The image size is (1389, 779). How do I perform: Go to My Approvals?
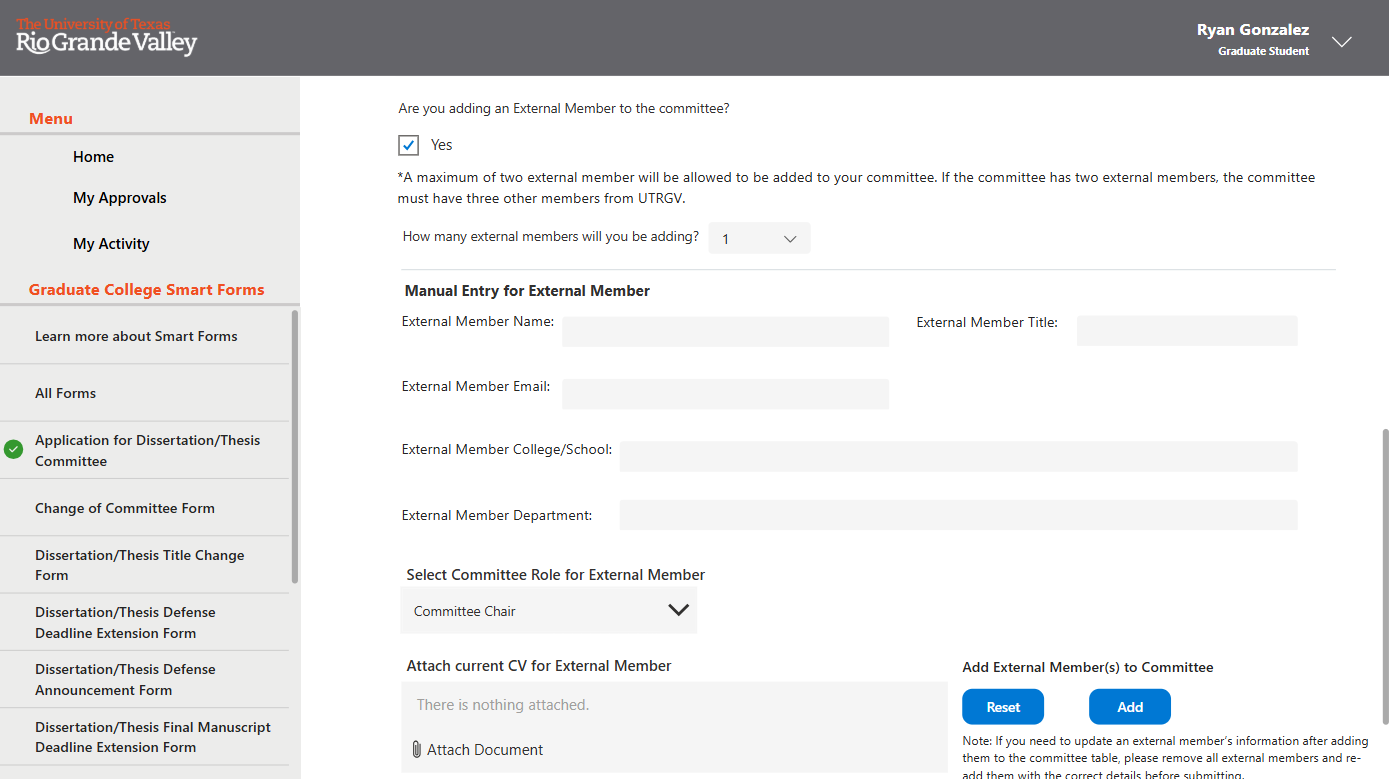119,198
